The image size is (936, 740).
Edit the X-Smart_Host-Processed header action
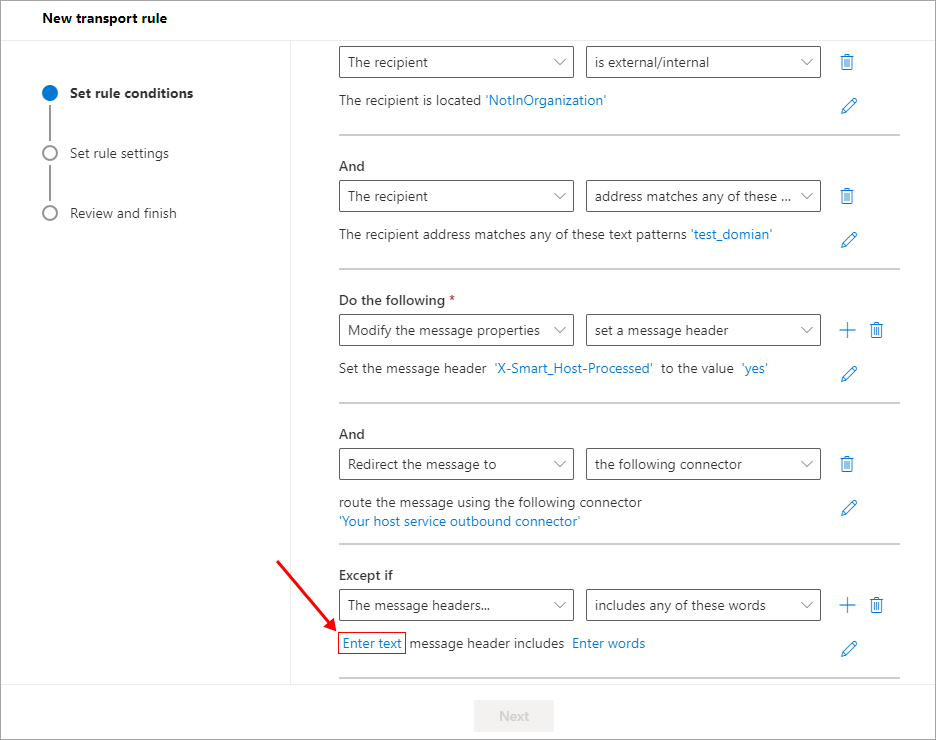pyautogui.click(x=849, y=374)
